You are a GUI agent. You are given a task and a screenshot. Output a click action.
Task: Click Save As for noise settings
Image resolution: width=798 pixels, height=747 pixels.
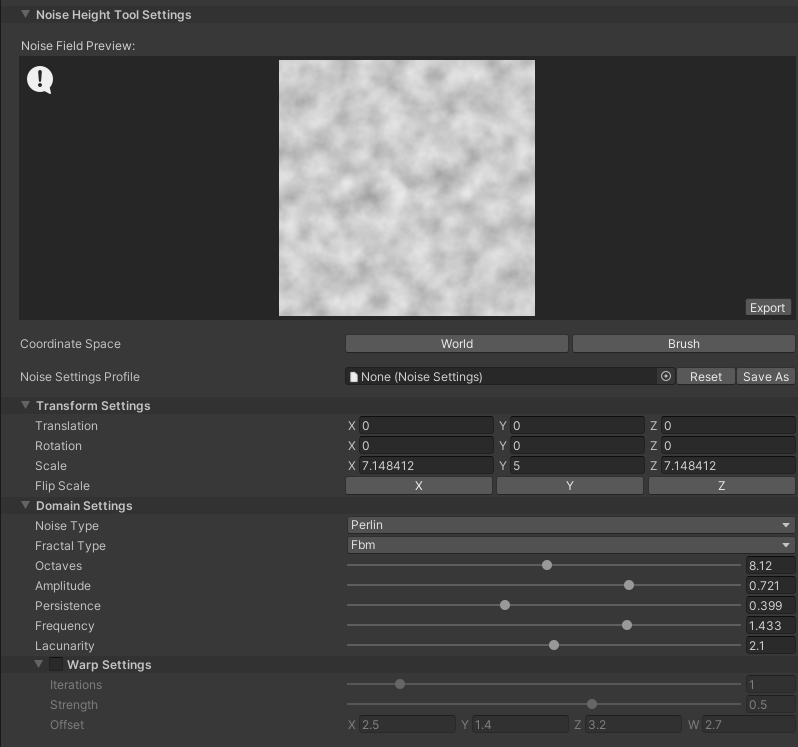[x=766, y=377]
